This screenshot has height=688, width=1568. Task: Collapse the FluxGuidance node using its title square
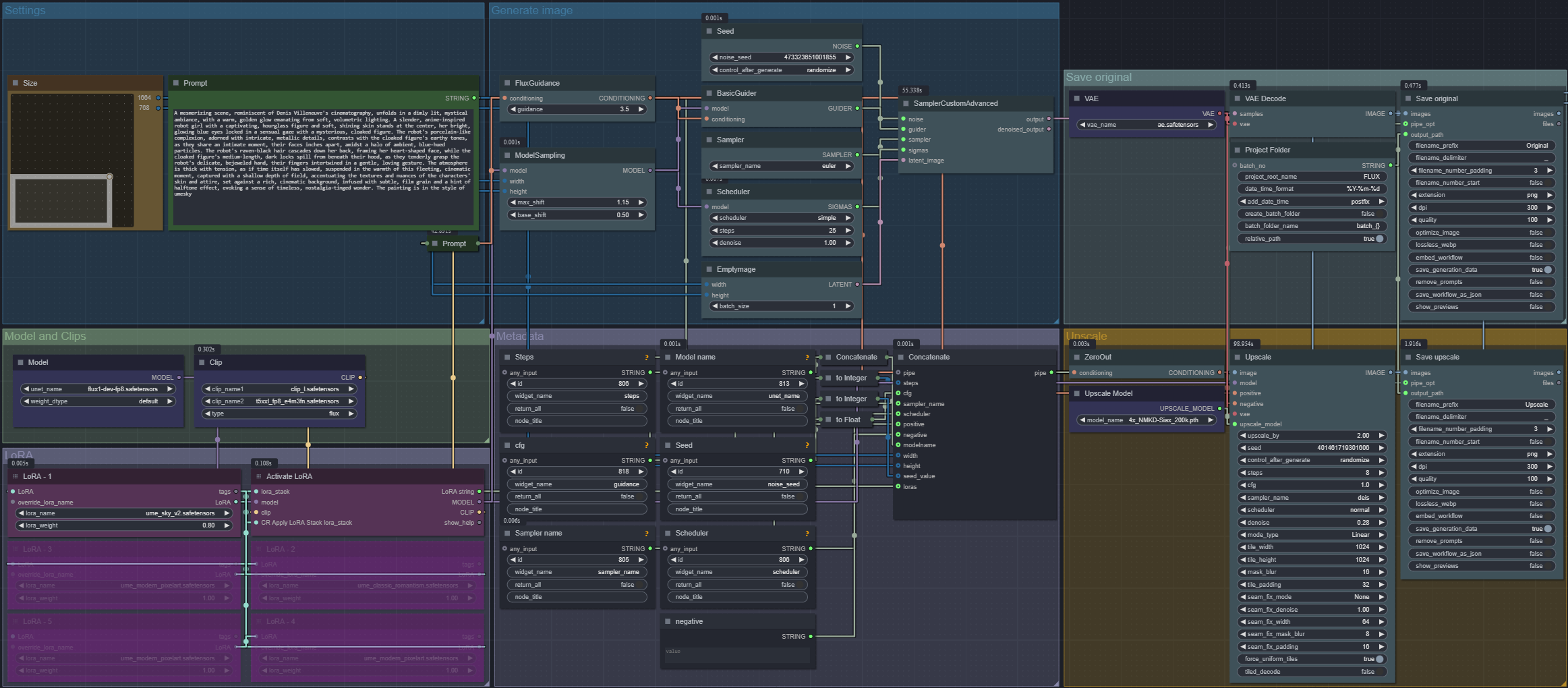click(x=507, y=83)
